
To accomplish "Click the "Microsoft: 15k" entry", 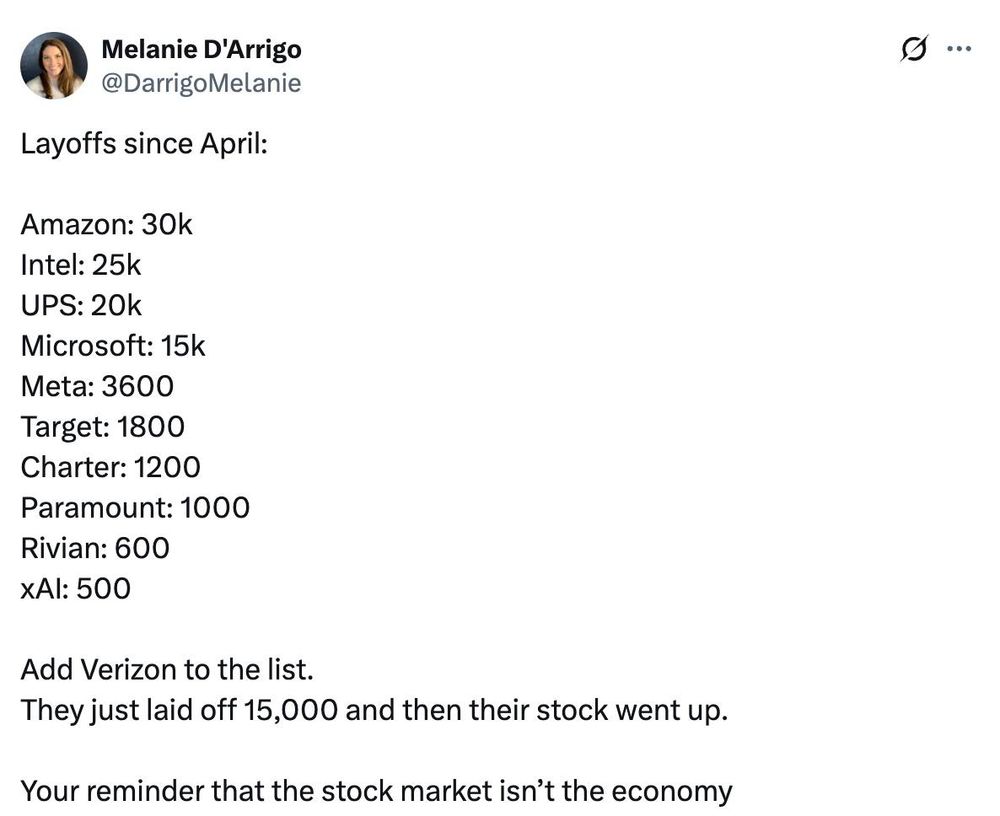I will (113, 346).
